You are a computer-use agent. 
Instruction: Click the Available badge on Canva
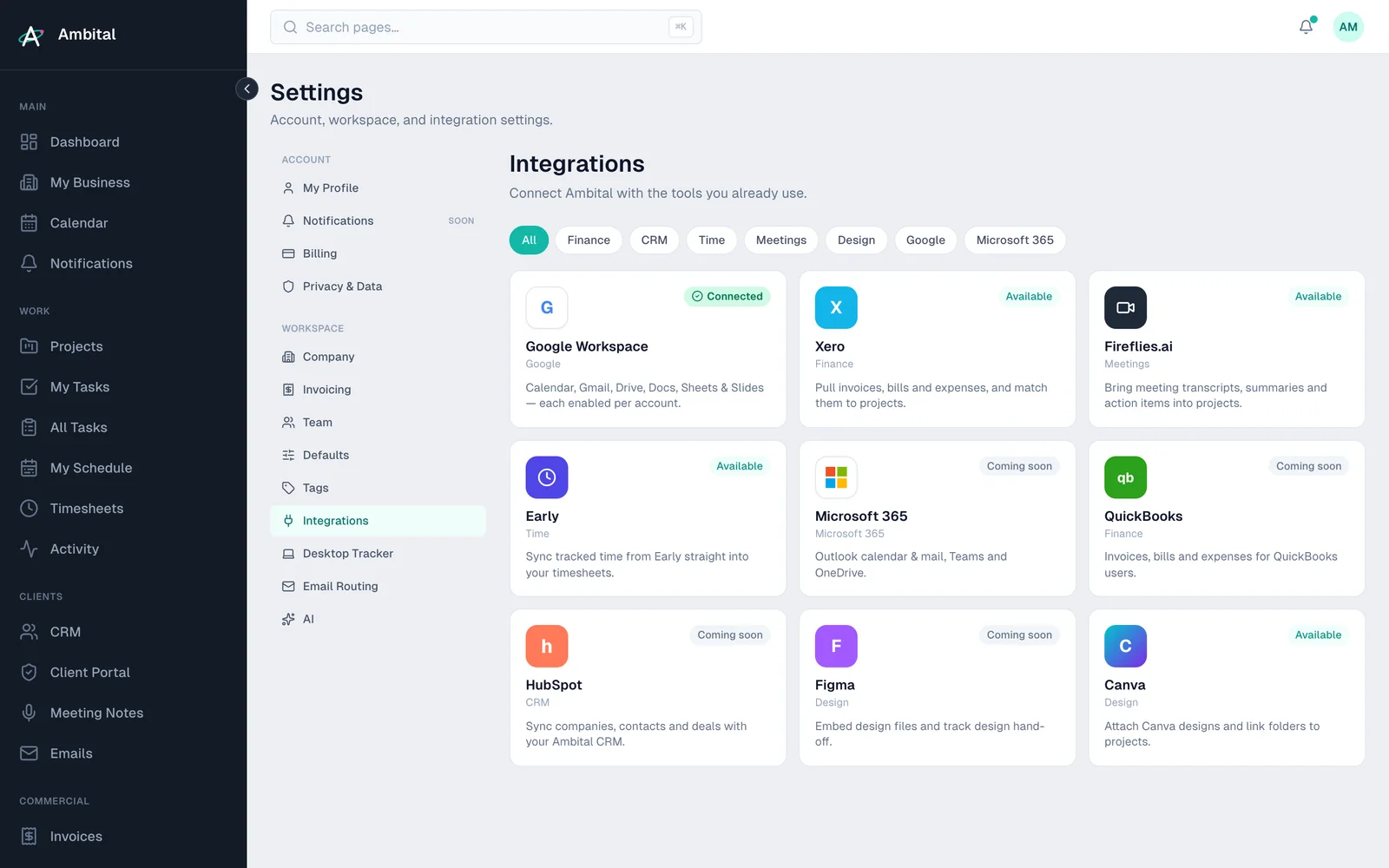coord(1318,635)
